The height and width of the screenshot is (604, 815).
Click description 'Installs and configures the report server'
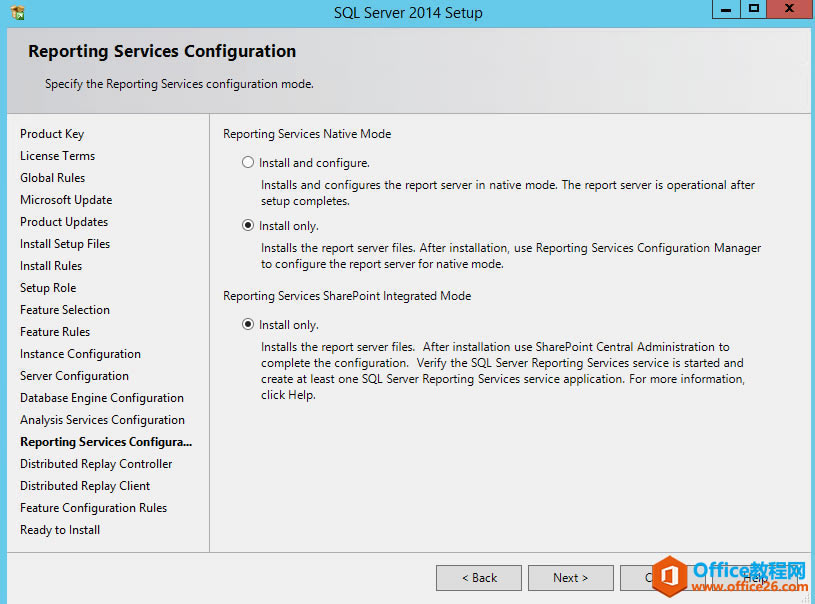coord(507,193)
